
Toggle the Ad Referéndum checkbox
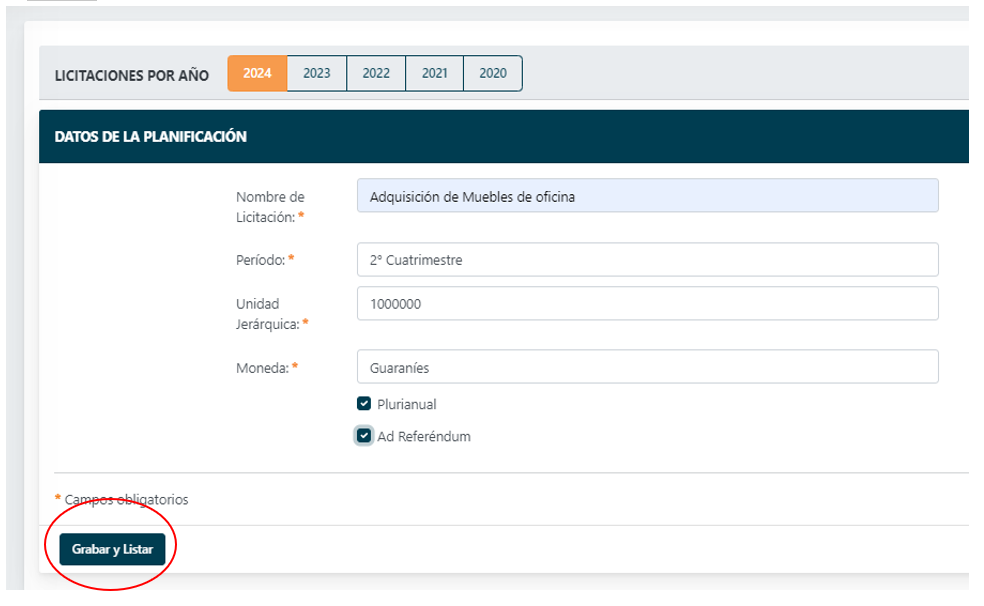pos(364,436)
